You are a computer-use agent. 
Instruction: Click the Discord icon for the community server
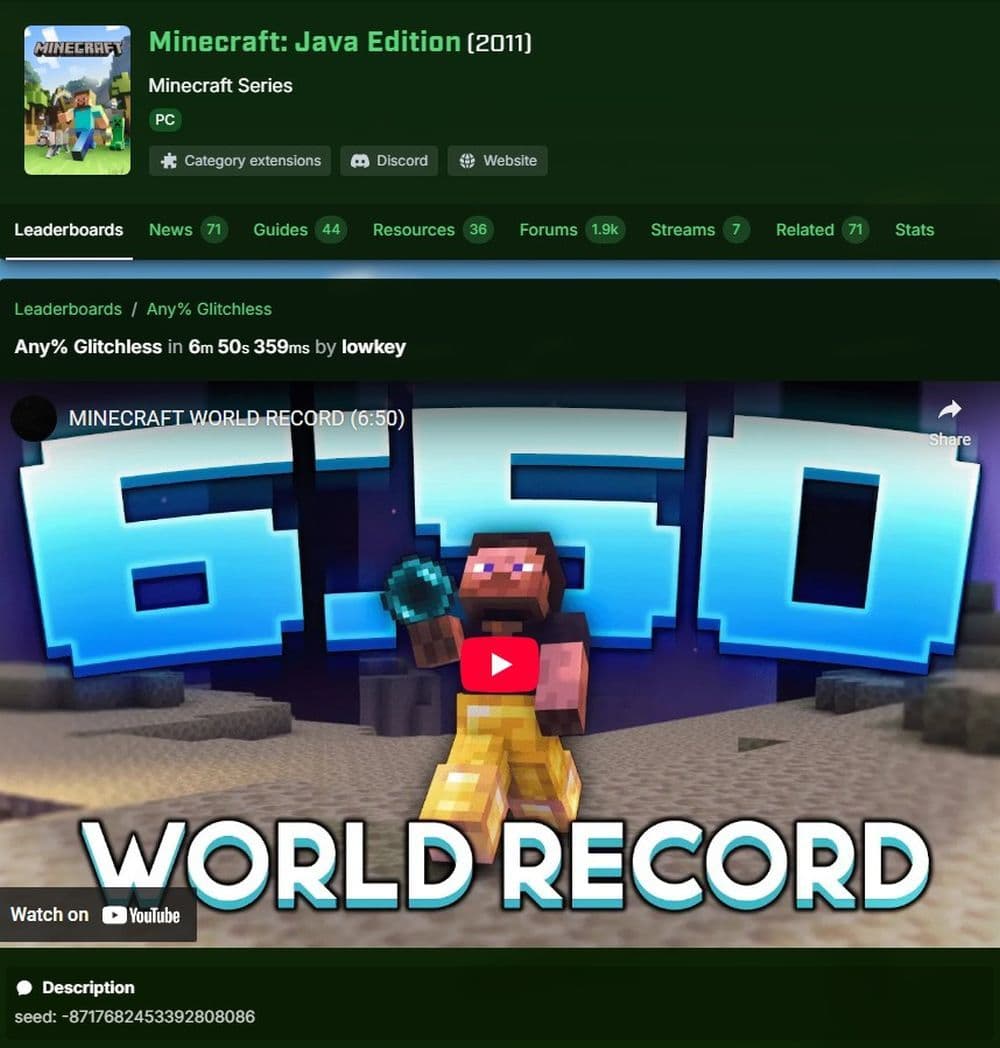(x=358, y=161)
